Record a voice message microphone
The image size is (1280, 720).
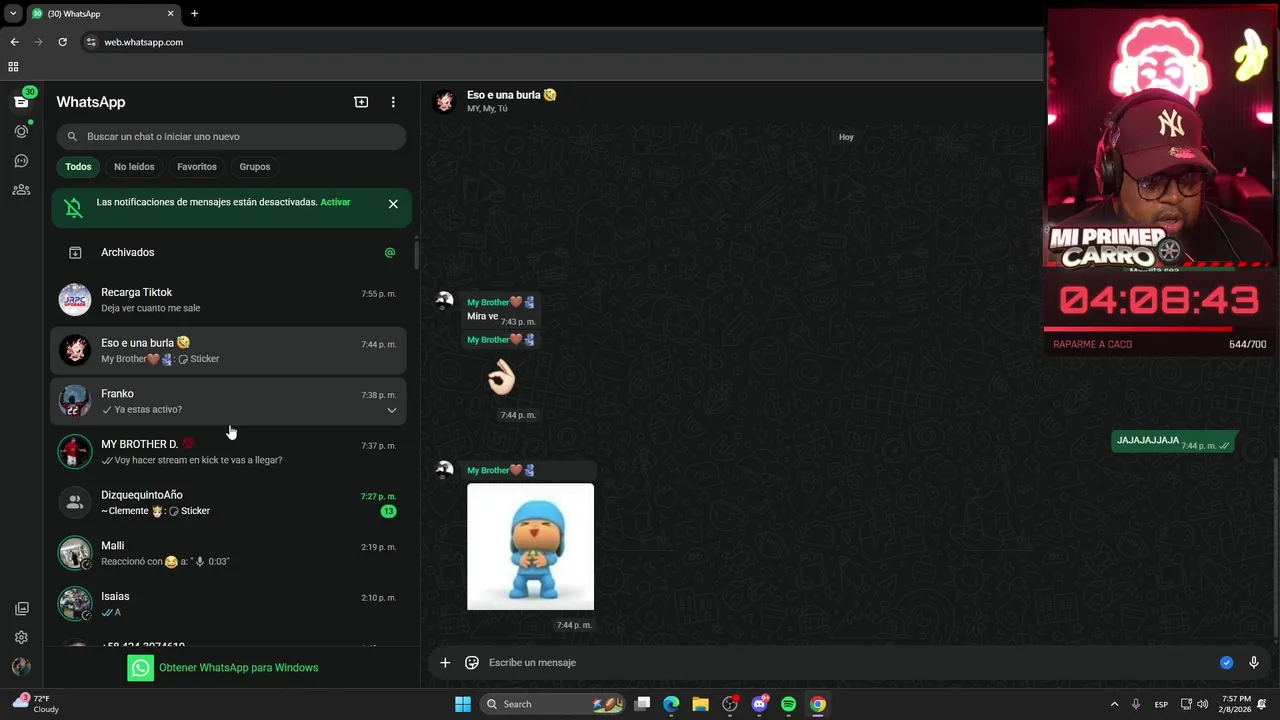pos(1253,662)
